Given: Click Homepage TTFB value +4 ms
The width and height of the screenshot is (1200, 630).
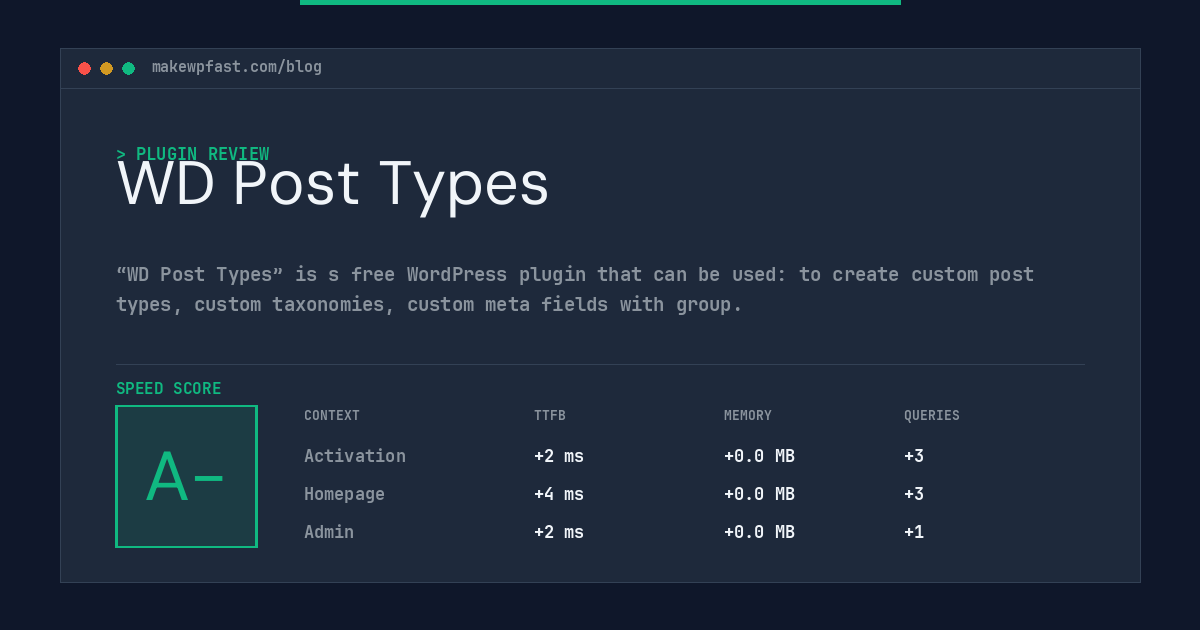Looking at the screenshot, I should tap(559, 494).
